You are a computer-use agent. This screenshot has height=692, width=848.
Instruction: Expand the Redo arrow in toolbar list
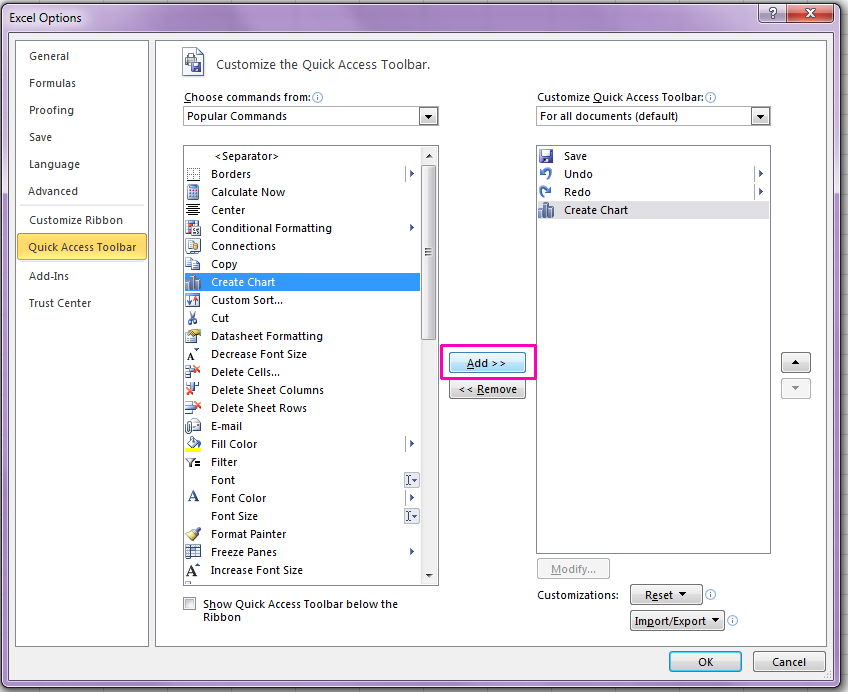point(760,192)
